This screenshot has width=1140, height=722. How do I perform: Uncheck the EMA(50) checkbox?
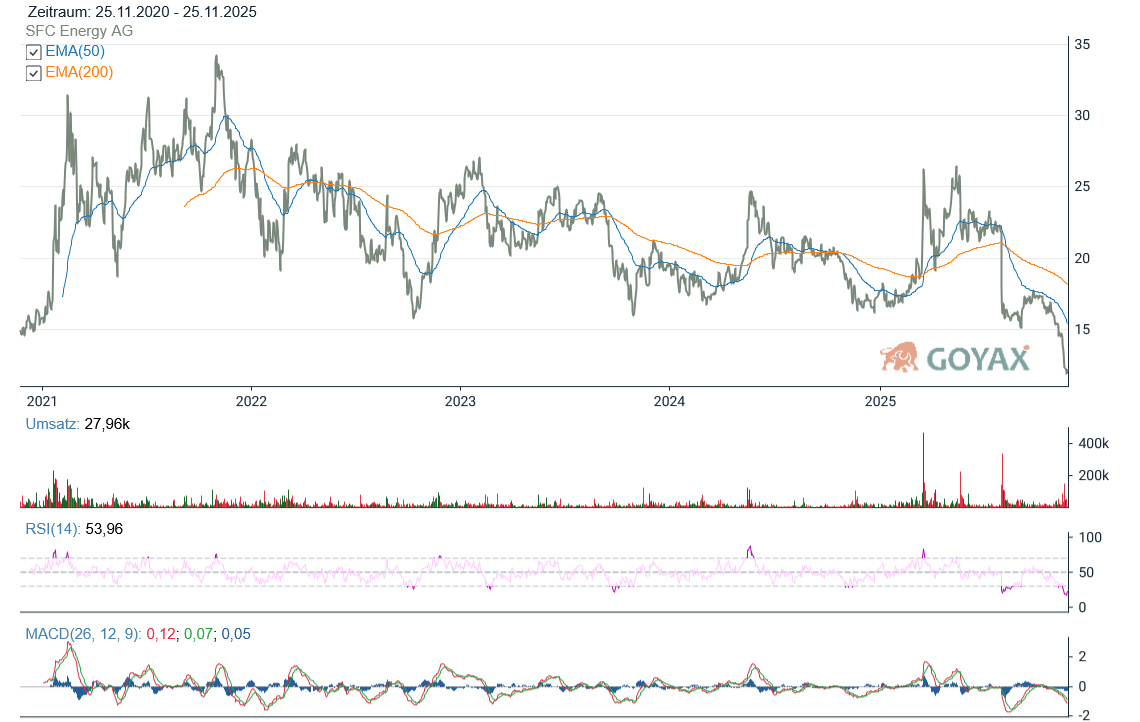pyautogui.click(x=33, y=52)
